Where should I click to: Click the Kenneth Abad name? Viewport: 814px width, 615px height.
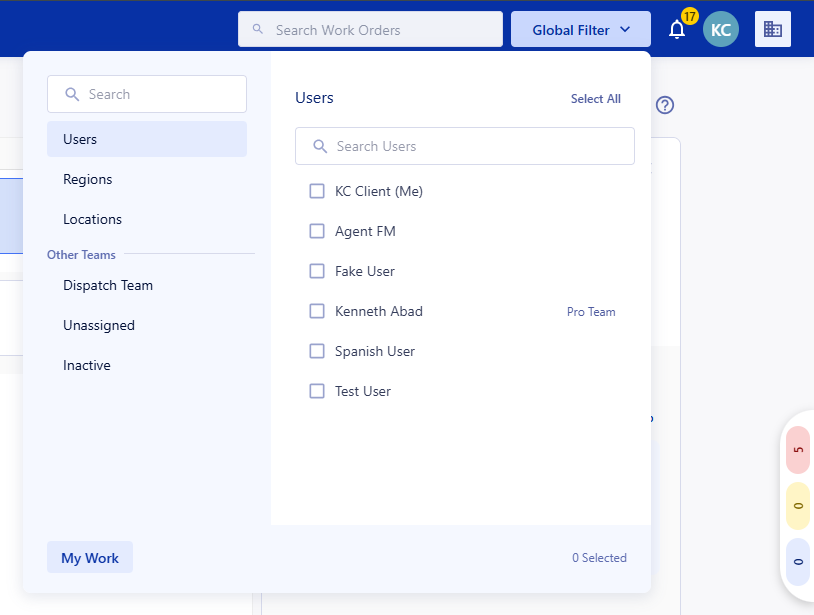pyautogui.click(x=378, y=311)
